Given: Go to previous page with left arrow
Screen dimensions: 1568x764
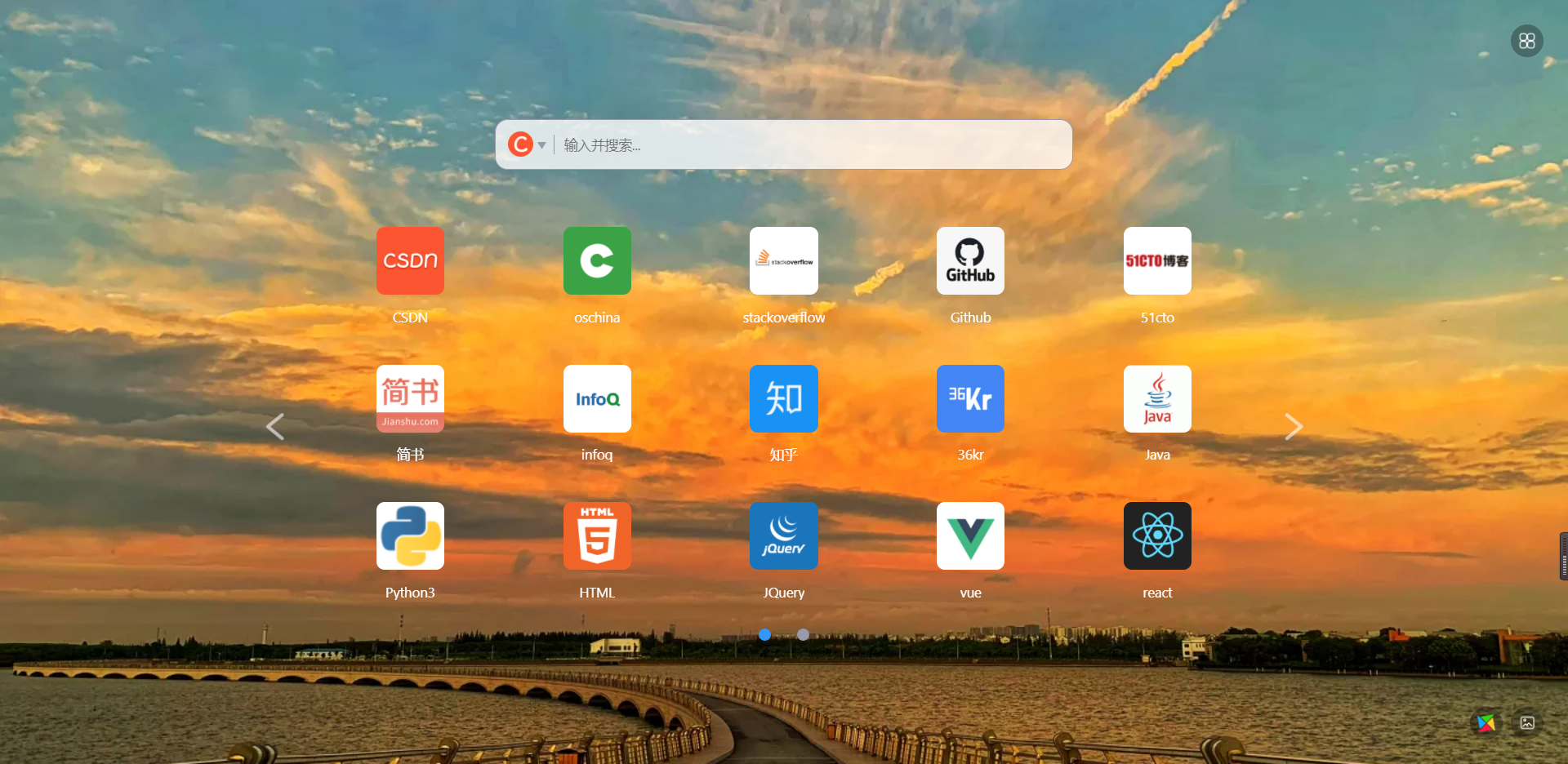Looking at the screenshot, I should 275,426.
